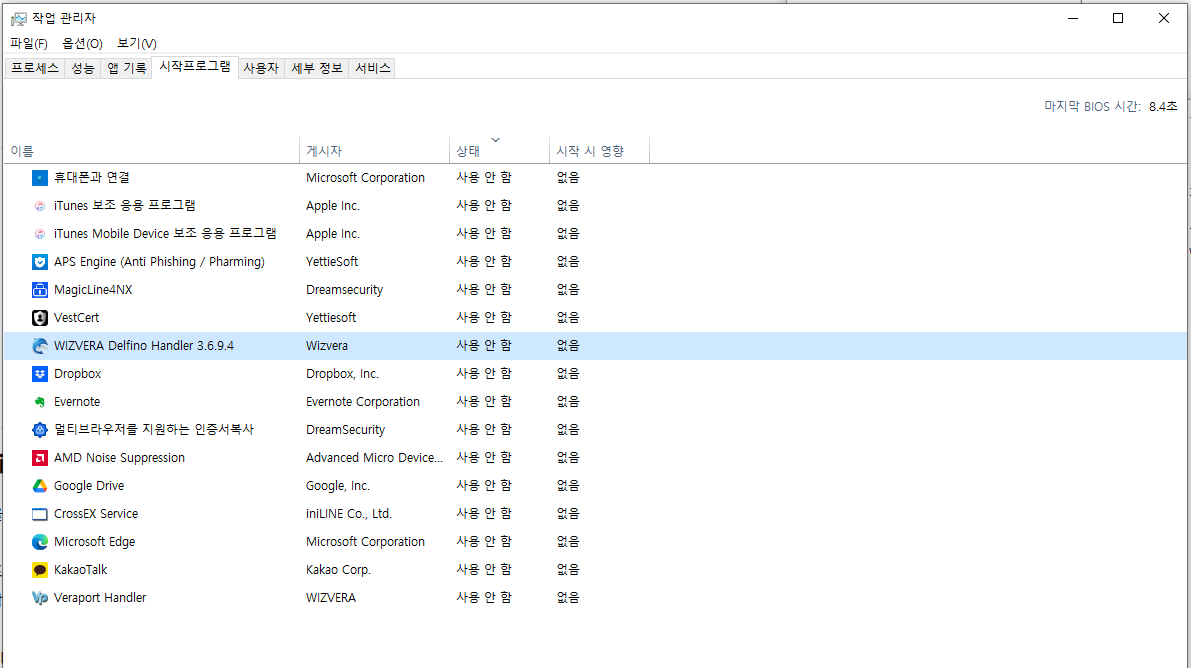This screenshot has height=668, width=1191.
Task: Click publisher Google, Inc.
Action: tap(338, 486)
